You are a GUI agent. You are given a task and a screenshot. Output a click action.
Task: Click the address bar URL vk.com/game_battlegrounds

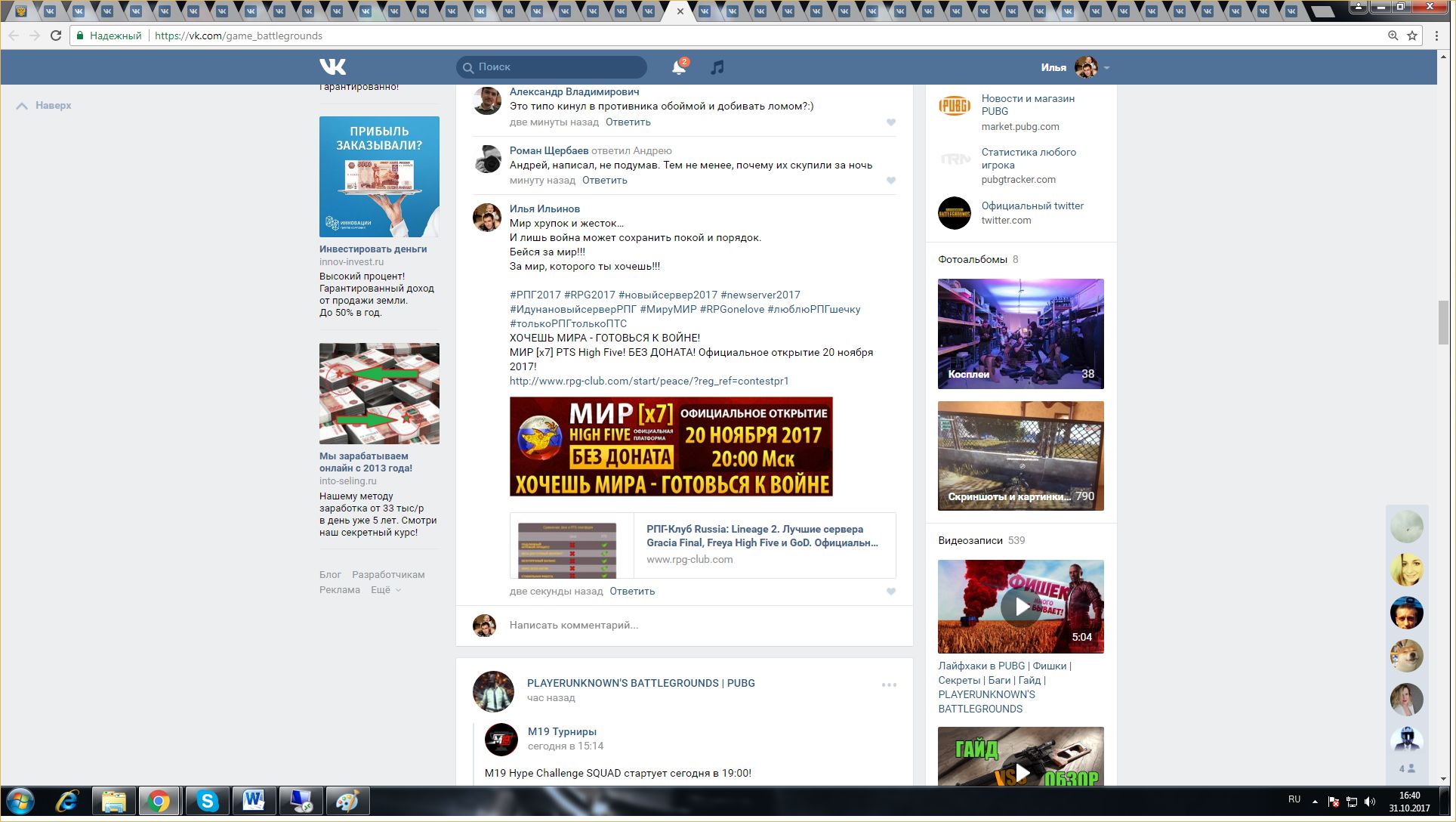(x=239, y=36)
